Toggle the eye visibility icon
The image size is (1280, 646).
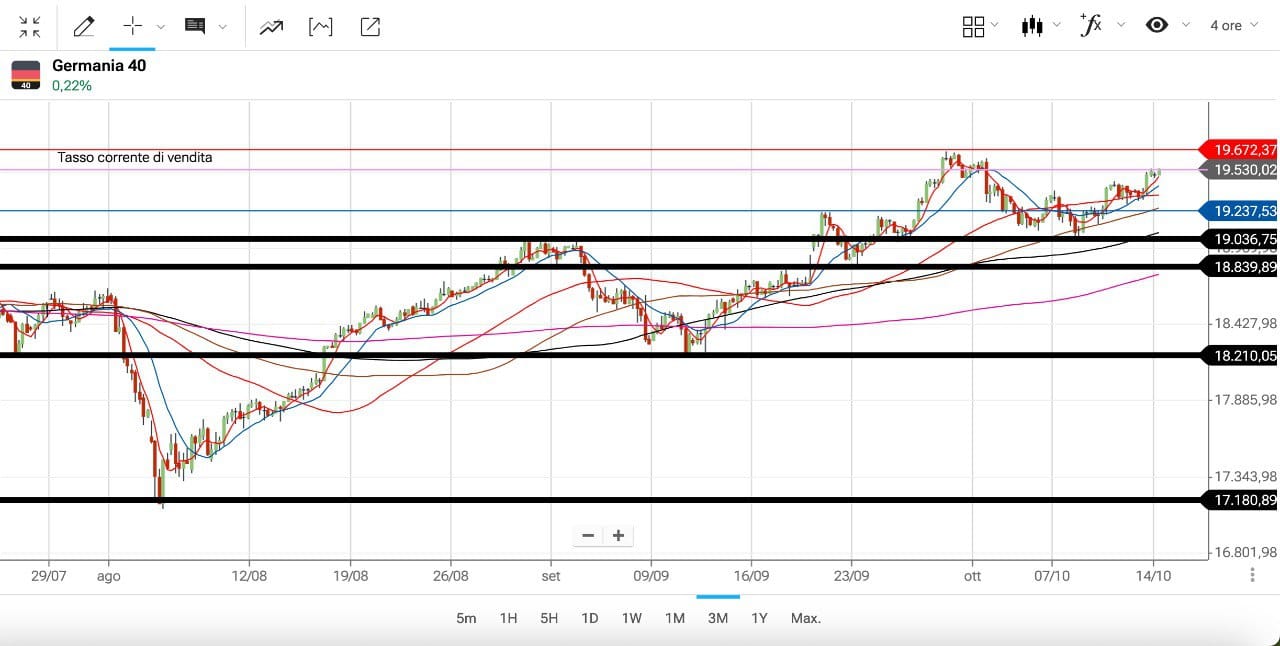pos(1157,26)
